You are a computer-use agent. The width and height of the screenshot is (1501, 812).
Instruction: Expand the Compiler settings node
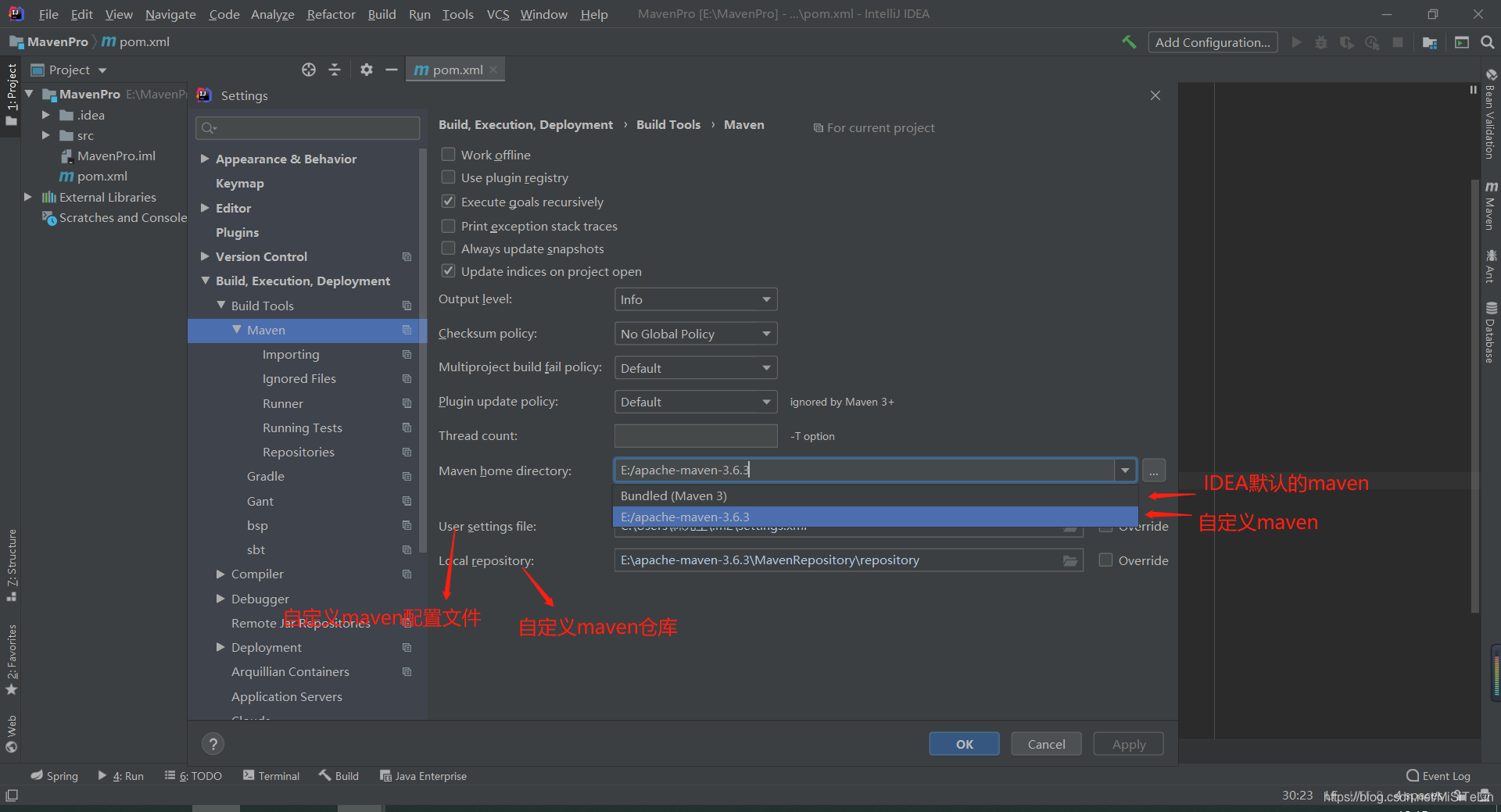pos(220,574)
